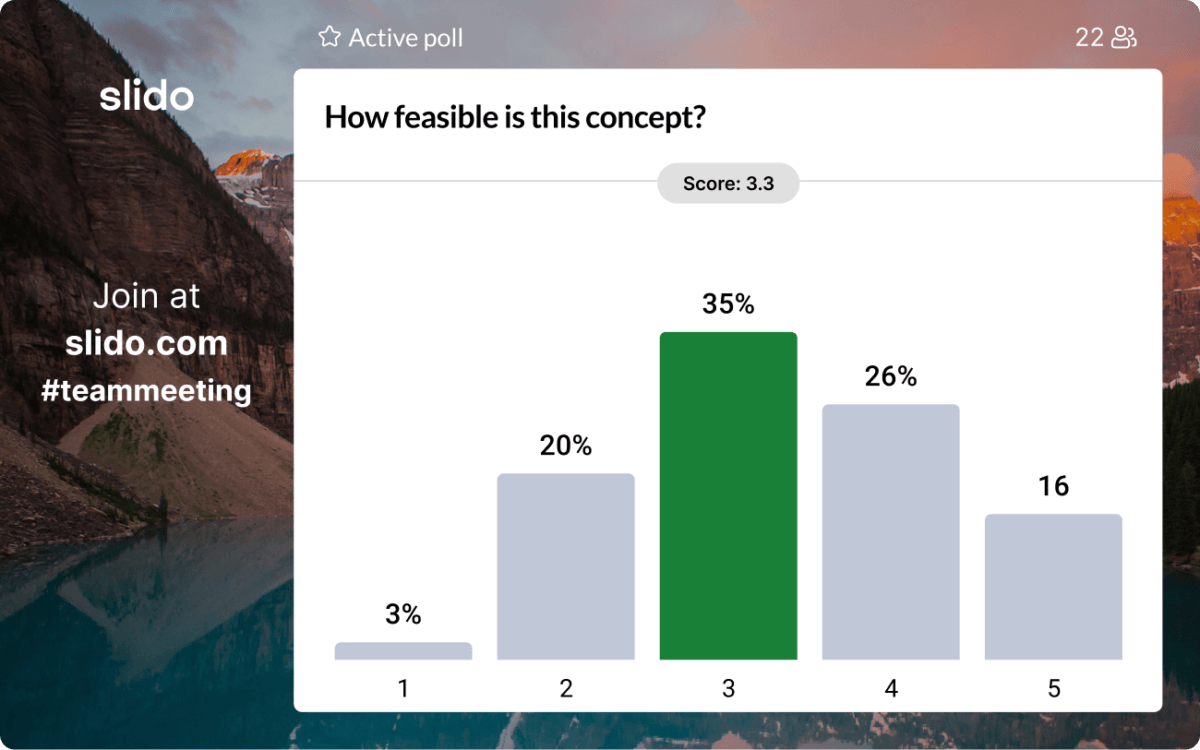Click the 35% value label

click(x=728, y=304)
